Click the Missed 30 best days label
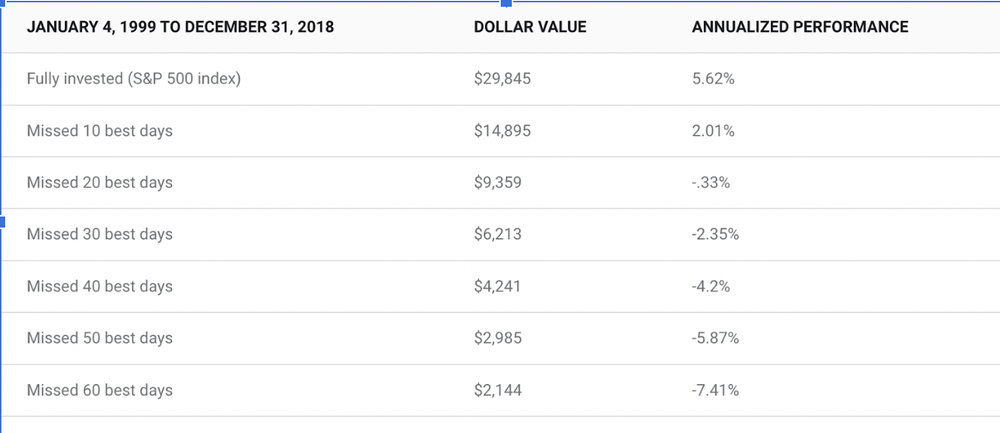Screen dimensions: 1000x433 tap(100, 235)
